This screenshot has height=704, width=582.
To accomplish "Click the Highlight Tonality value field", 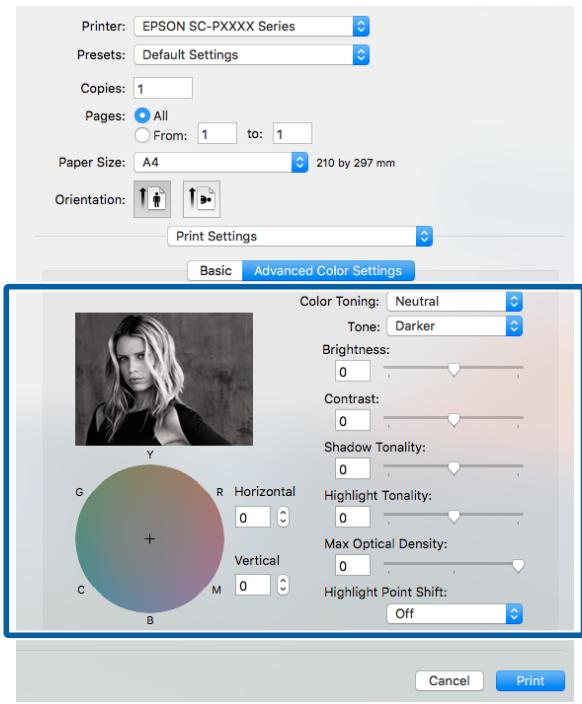I will 353,518.
